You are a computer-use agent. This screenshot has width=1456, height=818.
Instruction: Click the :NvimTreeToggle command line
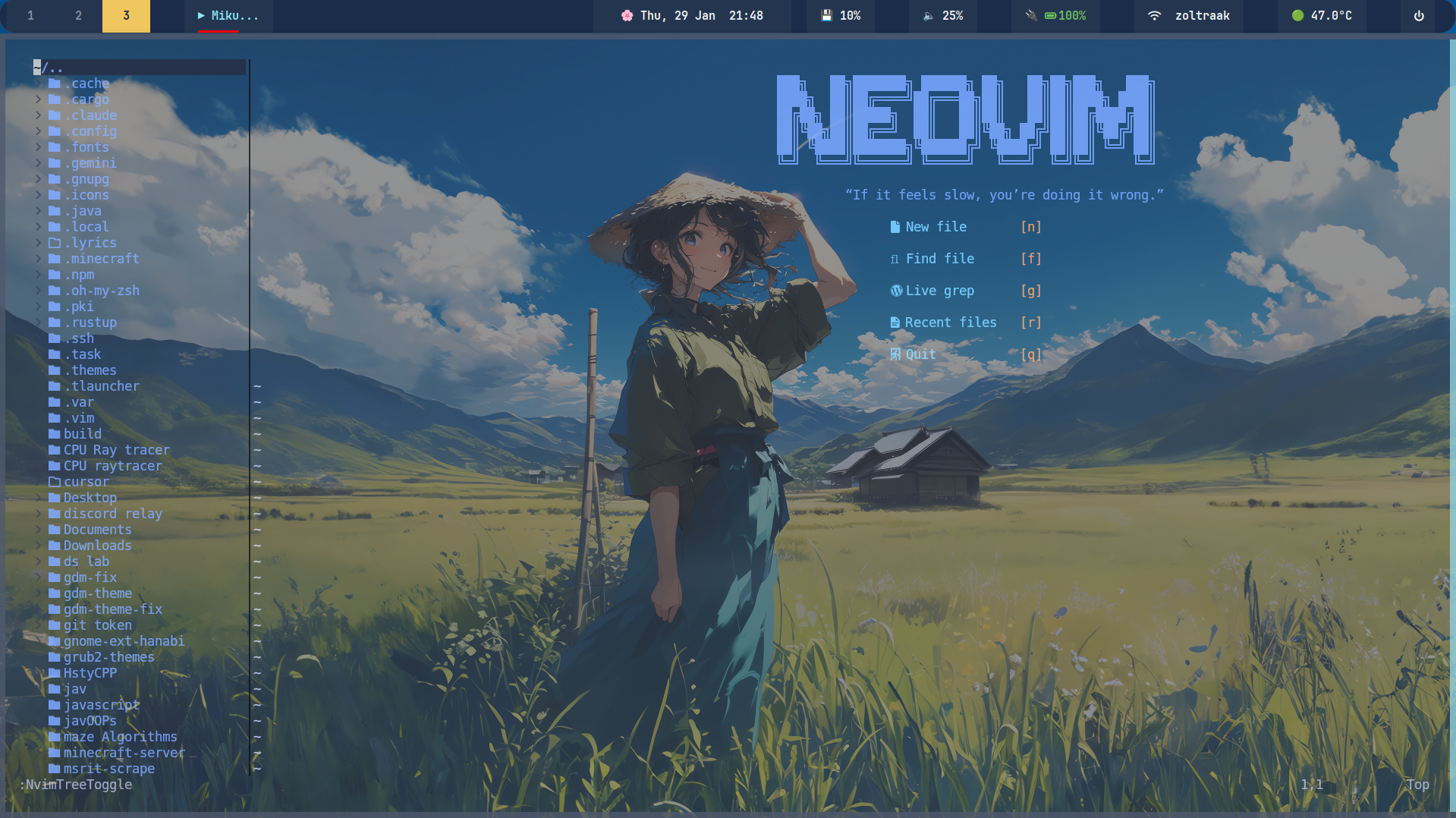[x=75, y=785]
